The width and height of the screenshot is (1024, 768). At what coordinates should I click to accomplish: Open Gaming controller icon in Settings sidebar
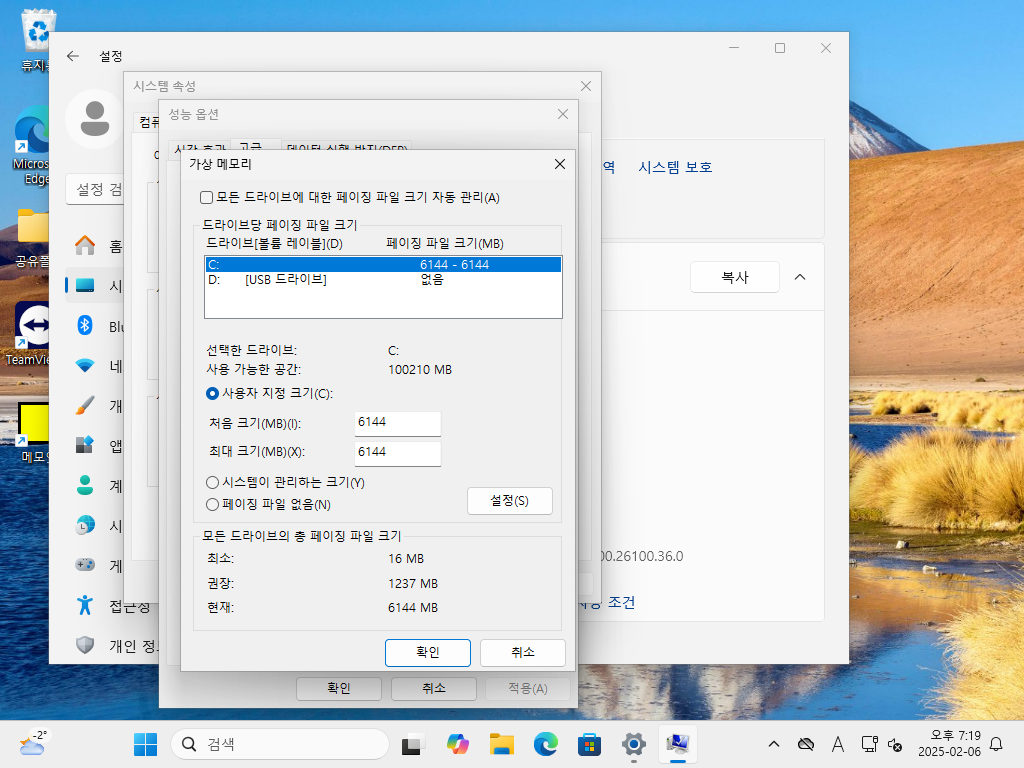point(85,565)
